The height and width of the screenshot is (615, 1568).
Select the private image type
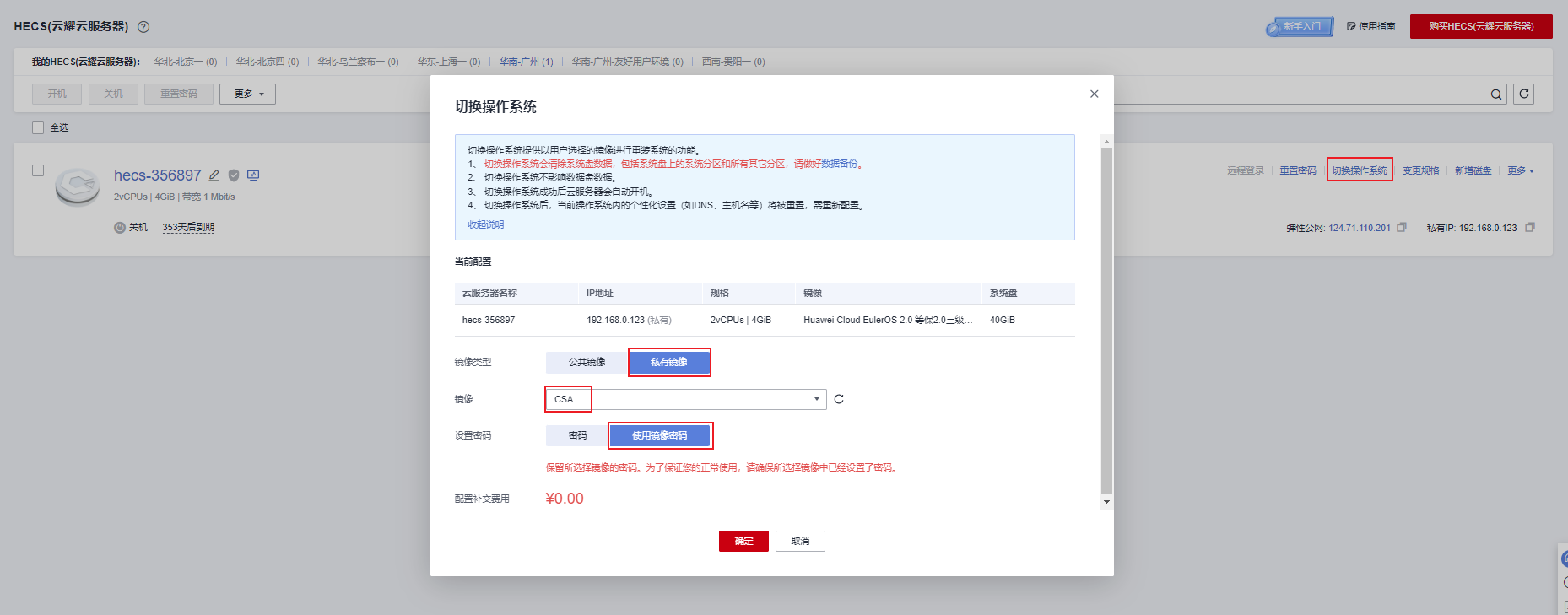[x=669, y=362]
